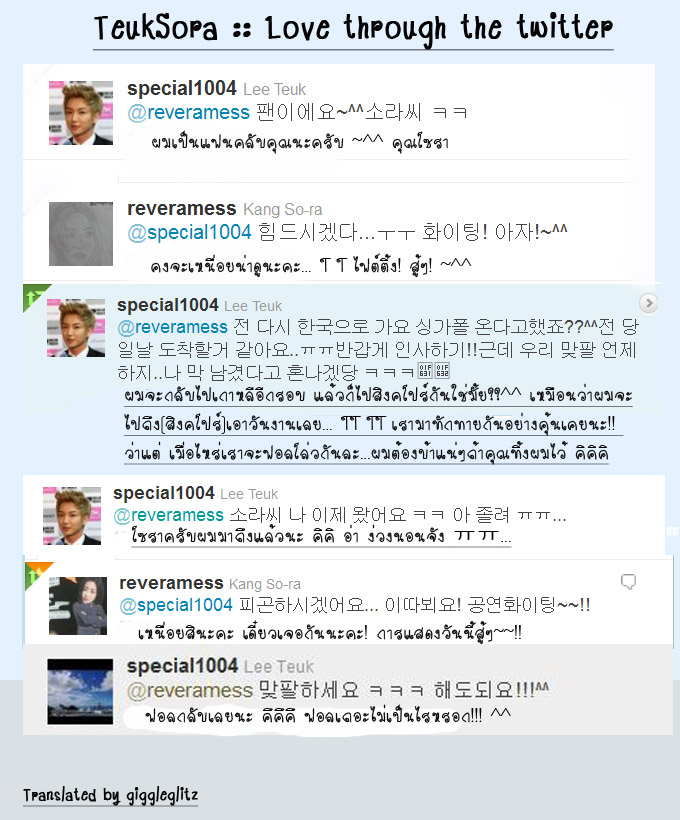This screenshot has height=820, width=680.
Task: Open Lee Teuk avatar in fourth tweet
Action: click(x=72, y=516)
